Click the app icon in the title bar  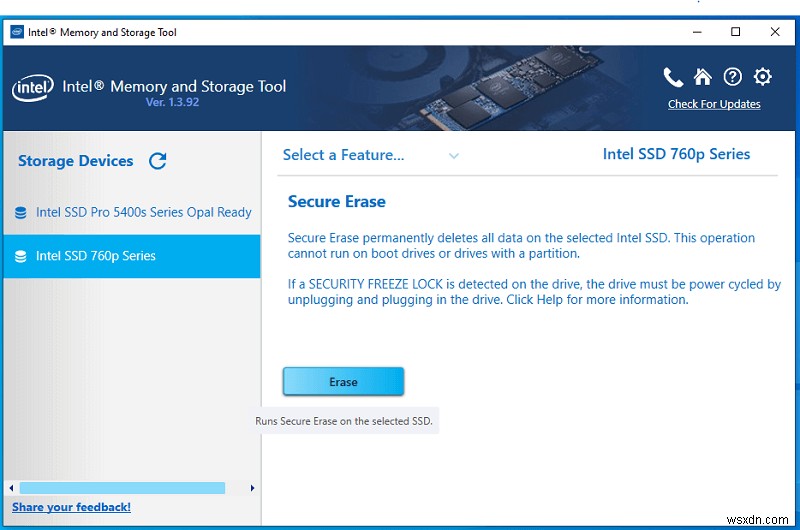(17, 32)
